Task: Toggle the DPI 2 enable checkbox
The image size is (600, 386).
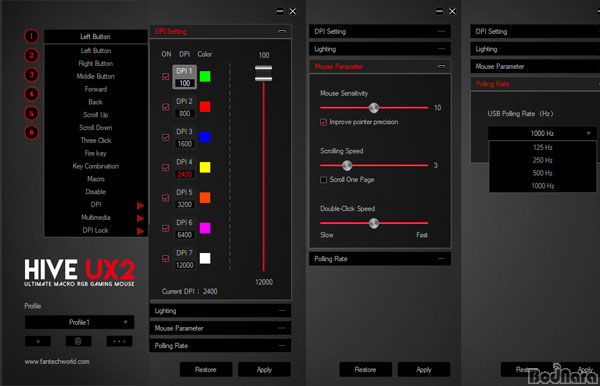Action: tap(166, 107)
